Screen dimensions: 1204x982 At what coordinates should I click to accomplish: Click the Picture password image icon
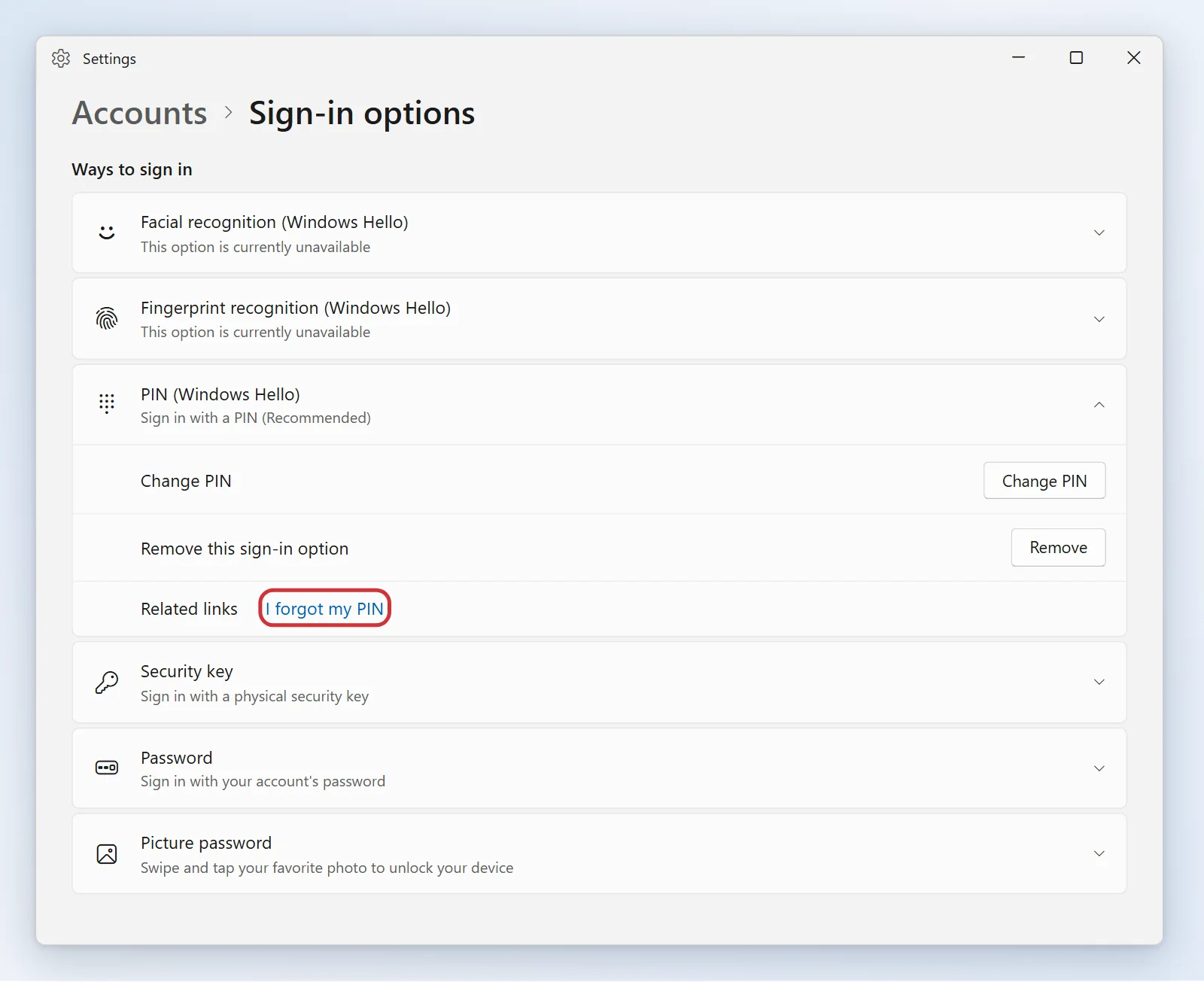(107, 854)
